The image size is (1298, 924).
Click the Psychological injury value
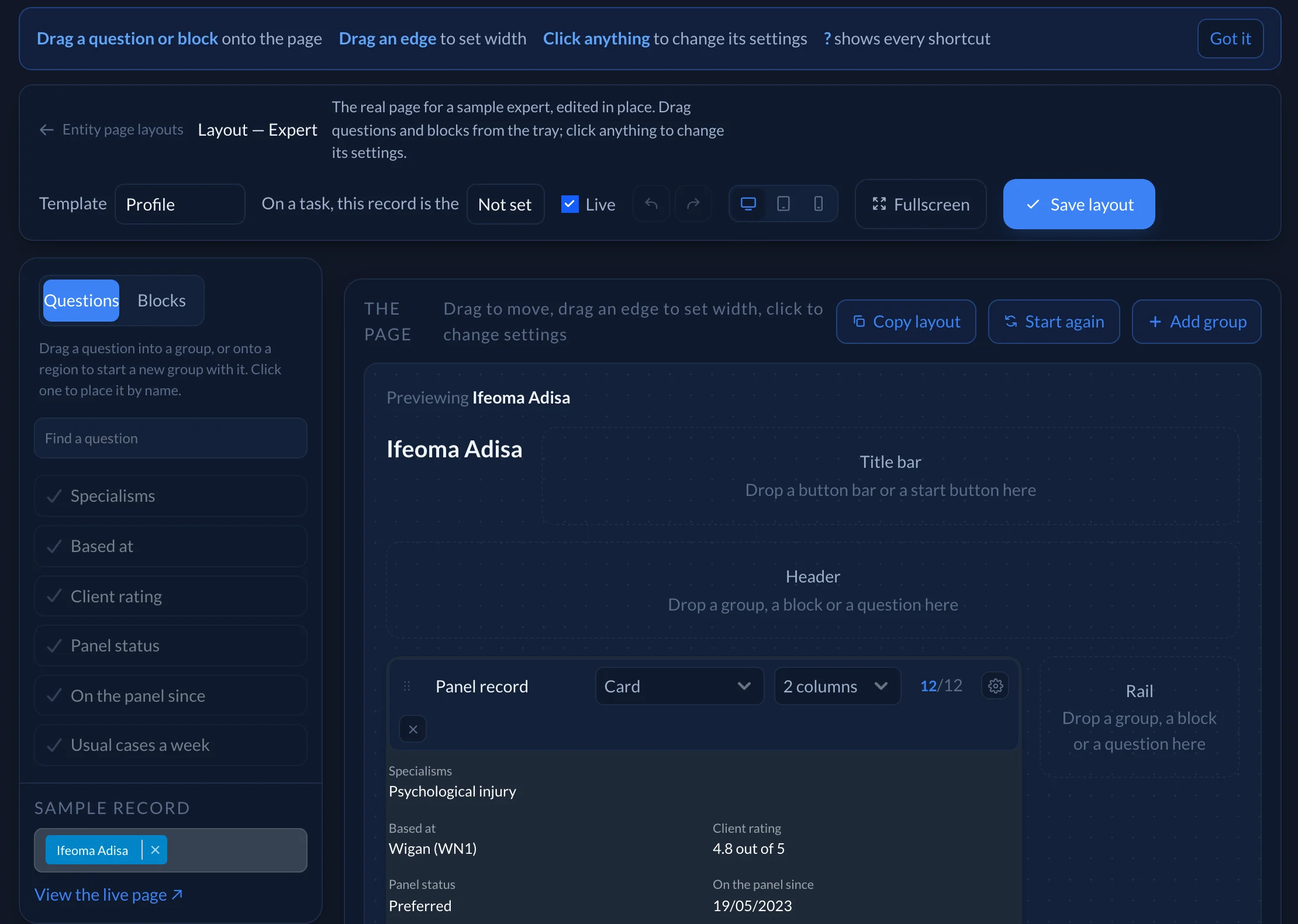click(x=453, y=791)
